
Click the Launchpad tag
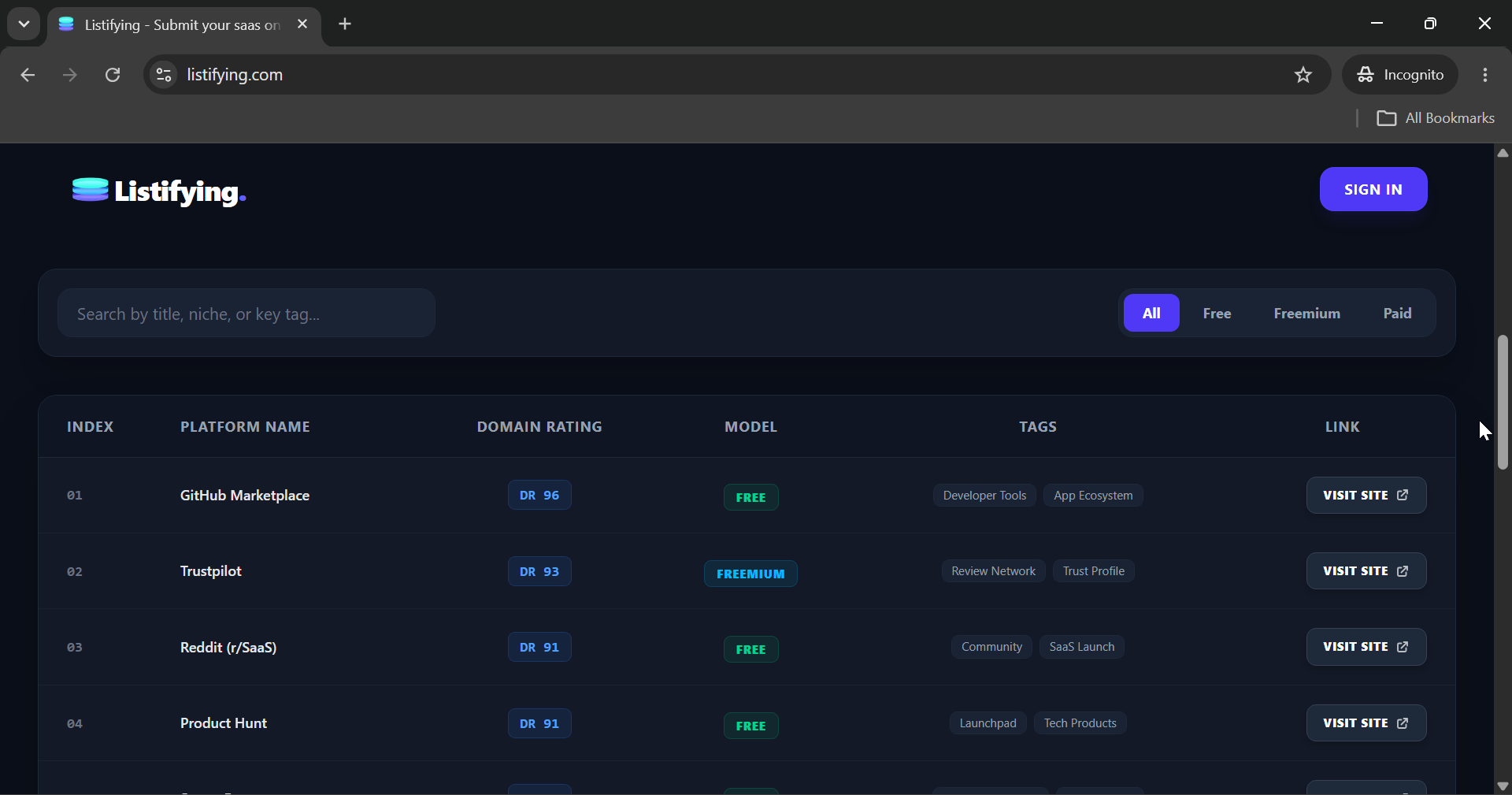coord(988,723)
